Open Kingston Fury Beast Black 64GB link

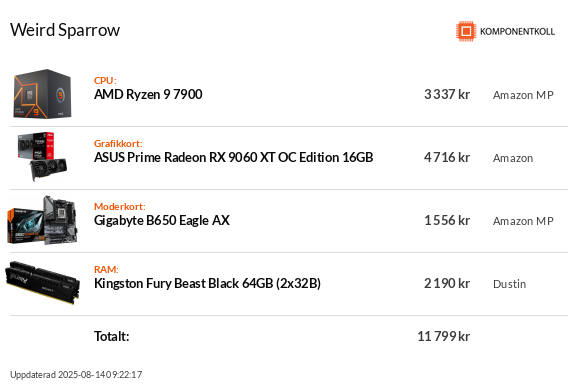[x=207, y=283]
